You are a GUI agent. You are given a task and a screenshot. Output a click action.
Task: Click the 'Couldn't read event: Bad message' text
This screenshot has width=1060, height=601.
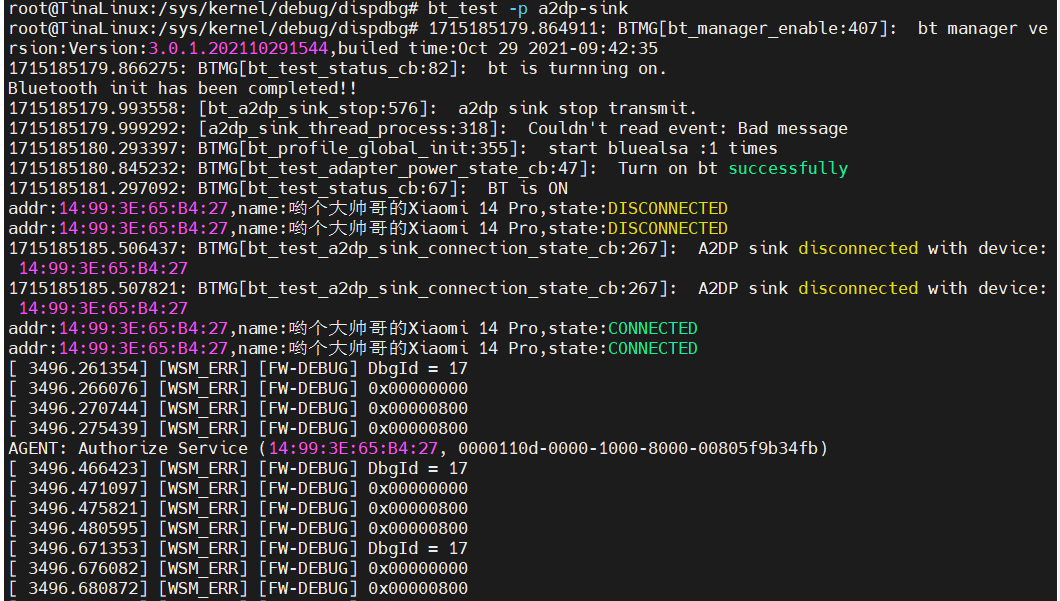(688, 128)
